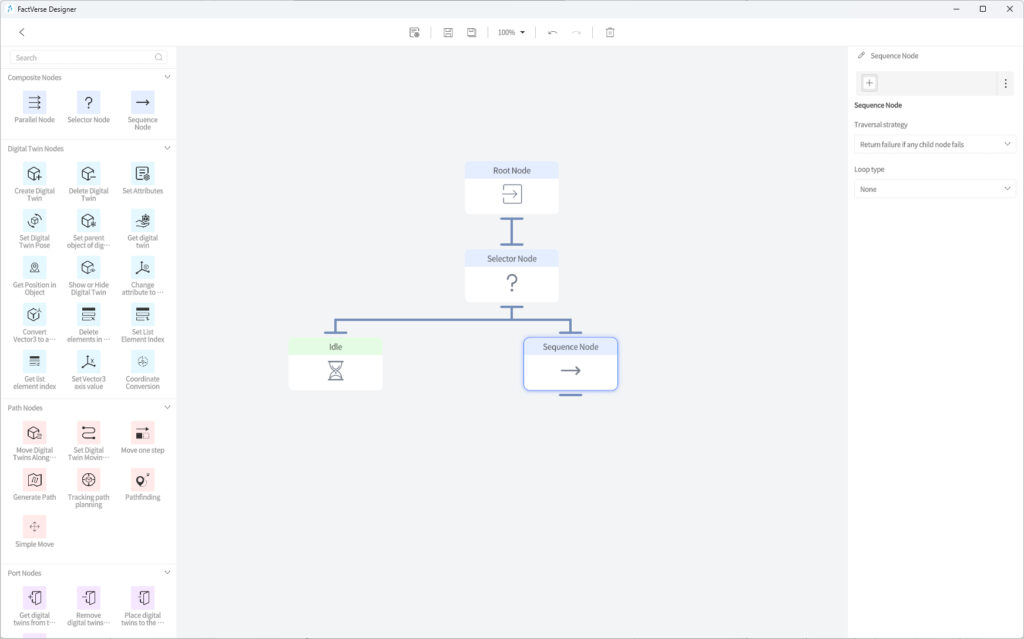
Task: Click the node palette Search field
Action: [x=89, y=57]
